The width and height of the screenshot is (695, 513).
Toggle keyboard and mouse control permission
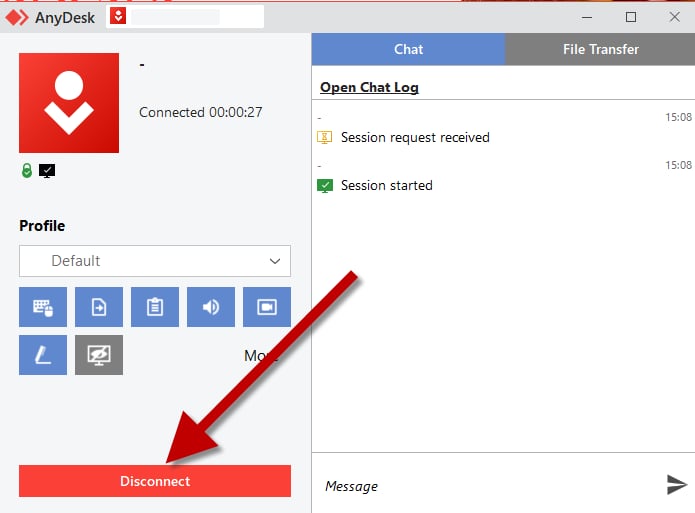click(43, 307)
